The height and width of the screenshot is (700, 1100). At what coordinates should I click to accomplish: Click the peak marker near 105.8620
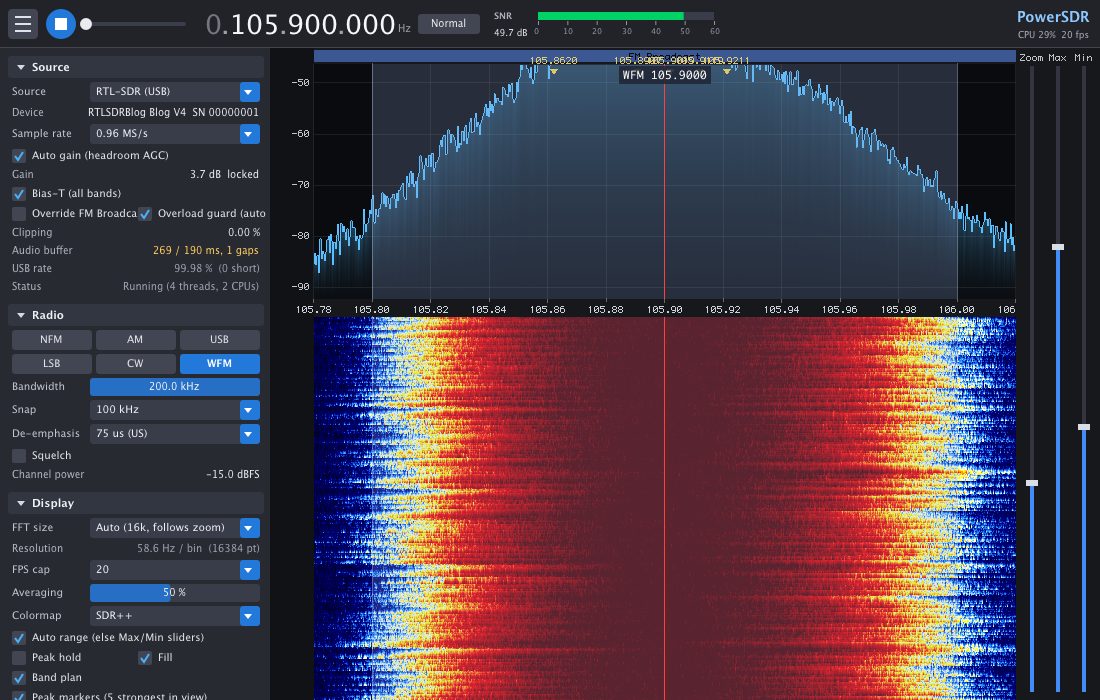pyautogui.click(x=554, y=72)
